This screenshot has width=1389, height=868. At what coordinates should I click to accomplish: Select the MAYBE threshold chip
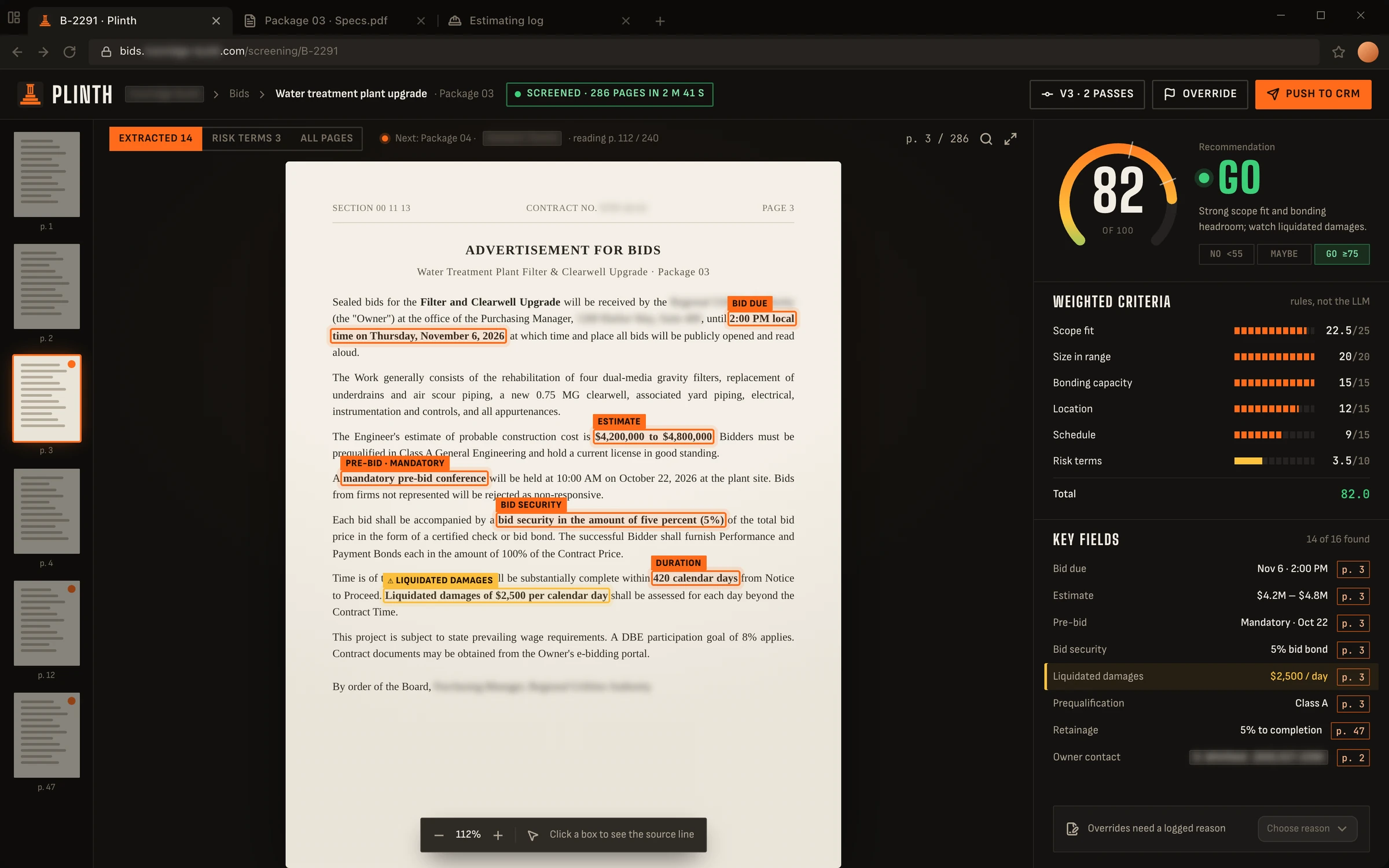pyautogui.click(x=1284, y=254)
